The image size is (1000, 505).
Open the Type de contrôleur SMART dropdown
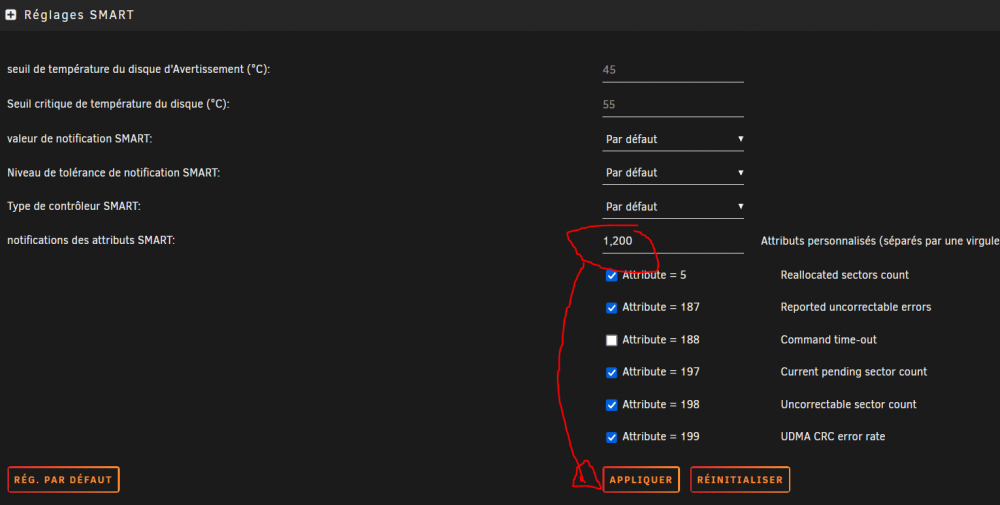click(673, 207)
